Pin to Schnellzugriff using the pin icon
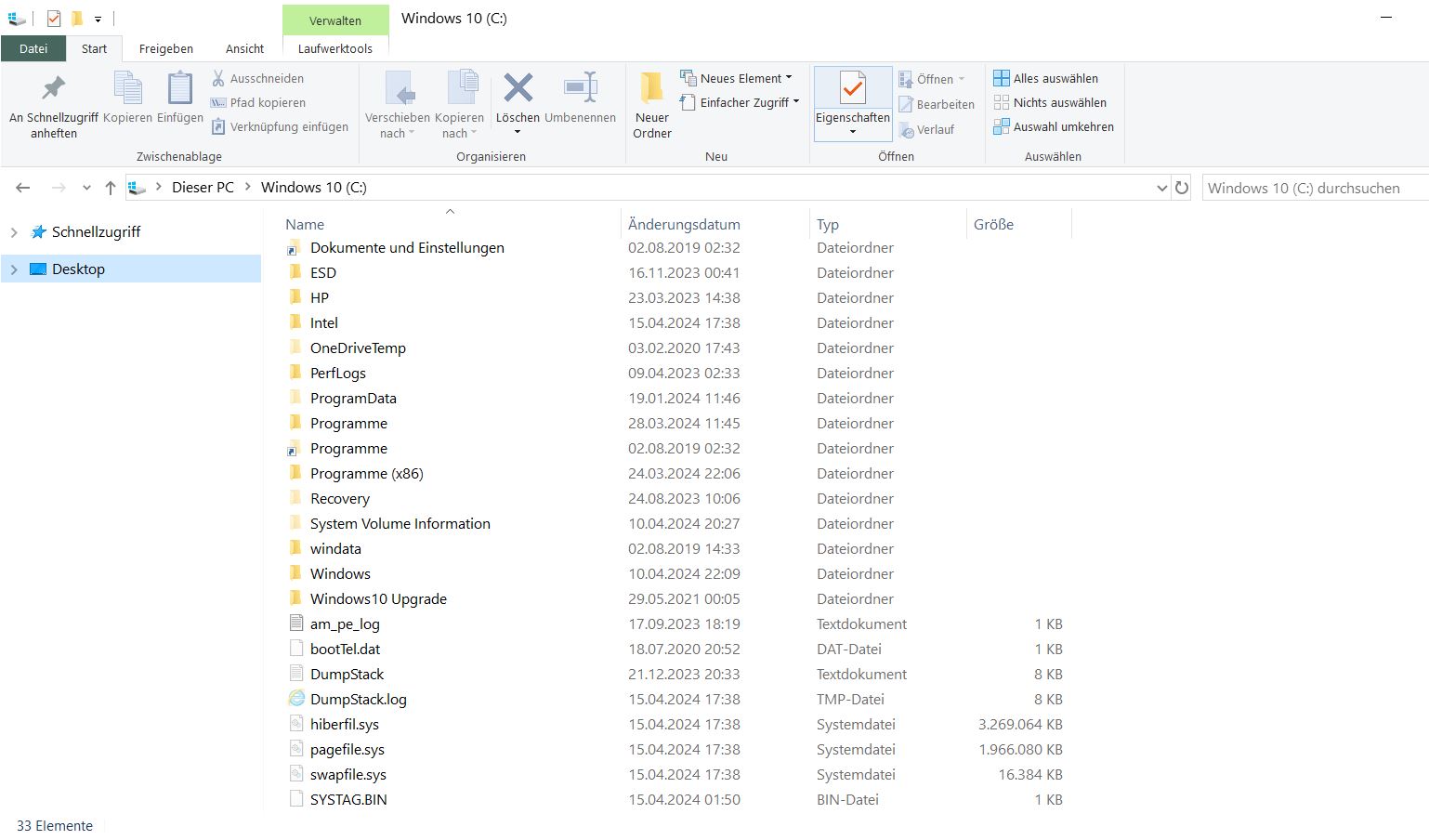The width and height of the screenshot is (1429, 840). (54, 88)
